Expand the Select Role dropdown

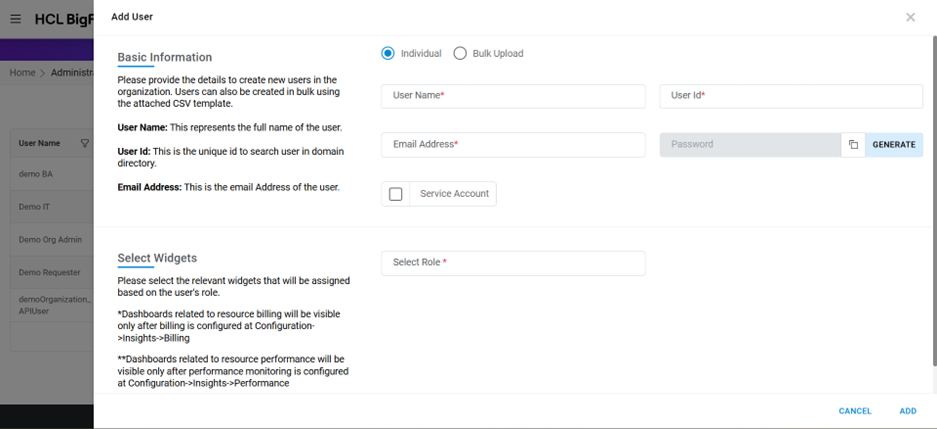[513, 263]
